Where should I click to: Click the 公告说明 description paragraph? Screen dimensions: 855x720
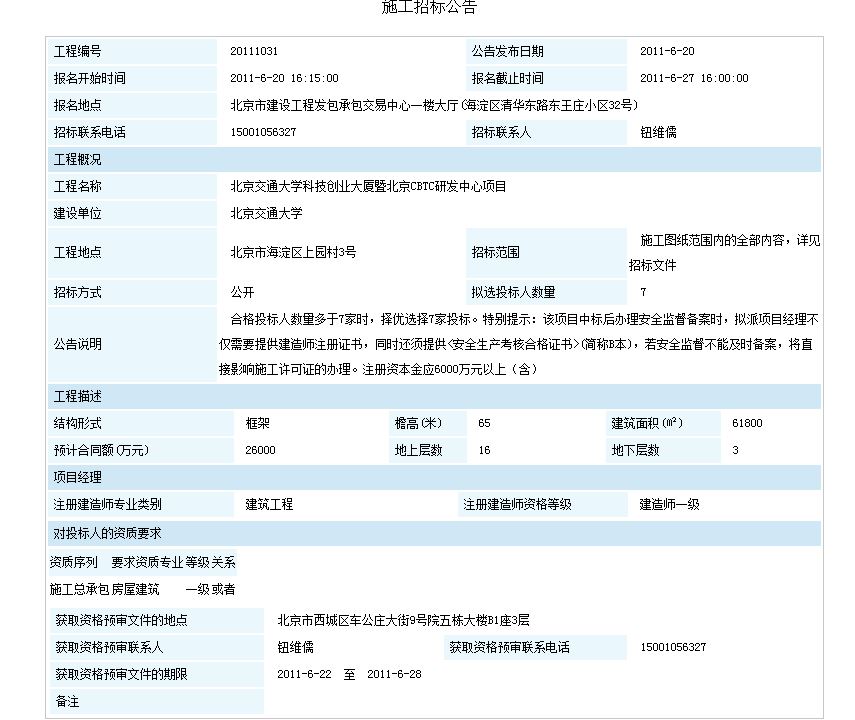click(524, 344)
